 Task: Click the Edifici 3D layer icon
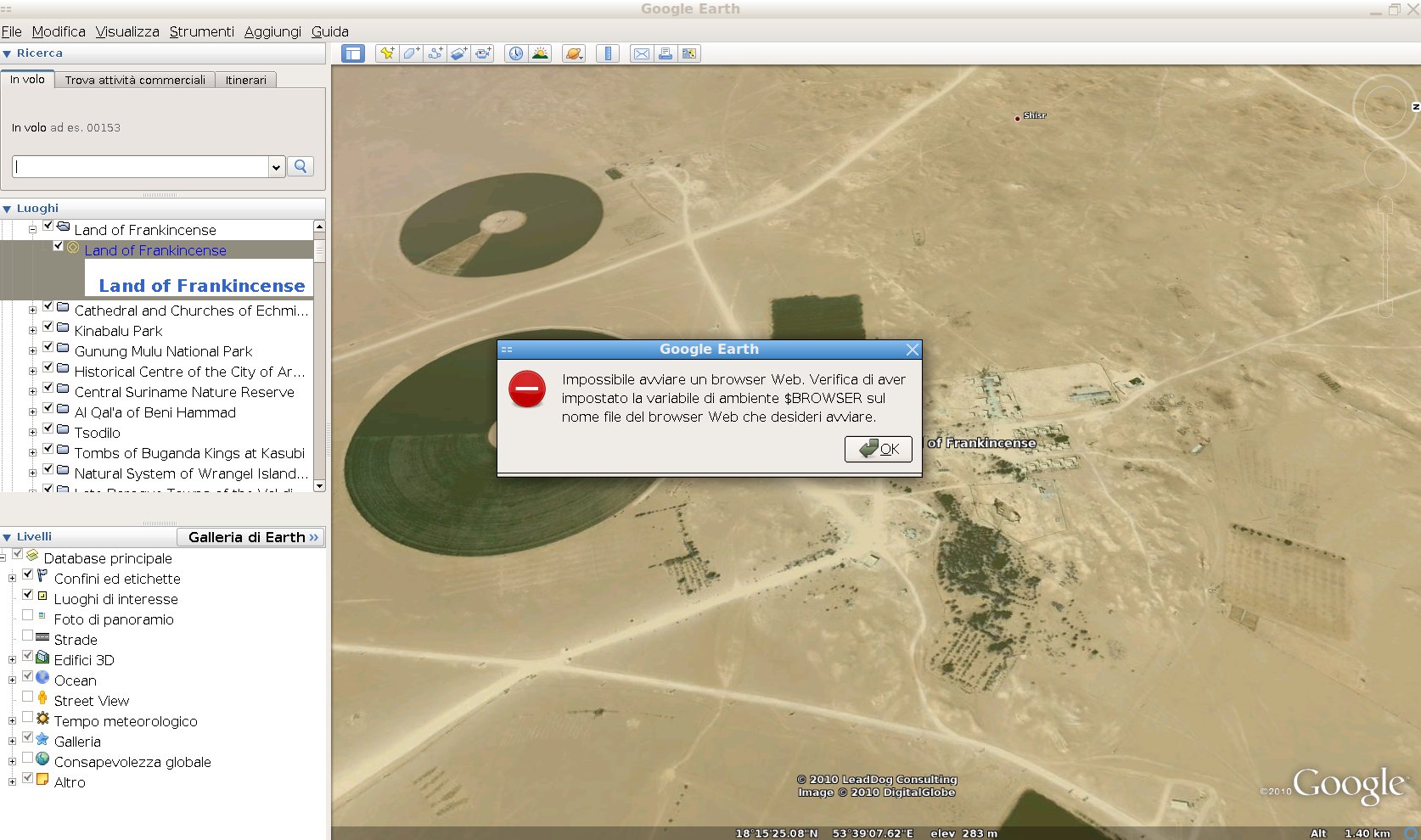coord(42,658)
